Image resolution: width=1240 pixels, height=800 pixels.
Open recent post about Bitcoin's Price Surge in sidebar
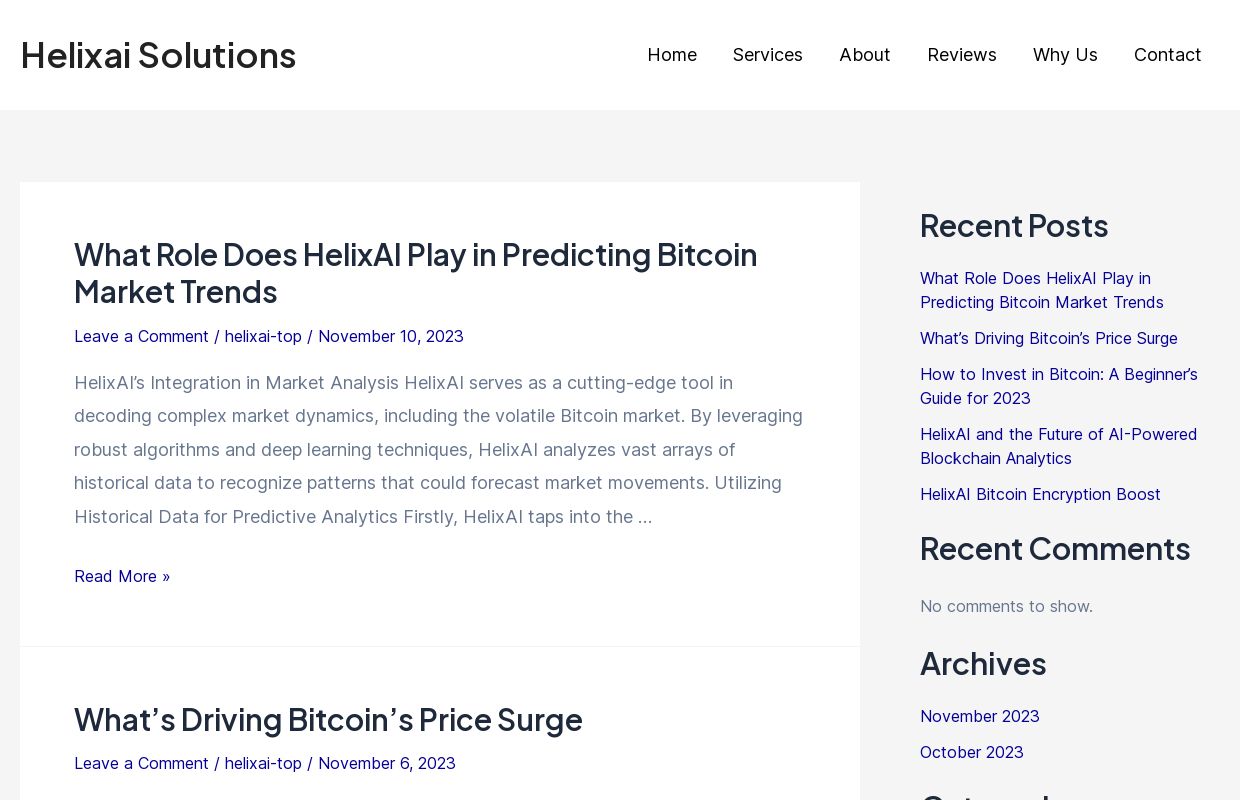(1048, 338)
